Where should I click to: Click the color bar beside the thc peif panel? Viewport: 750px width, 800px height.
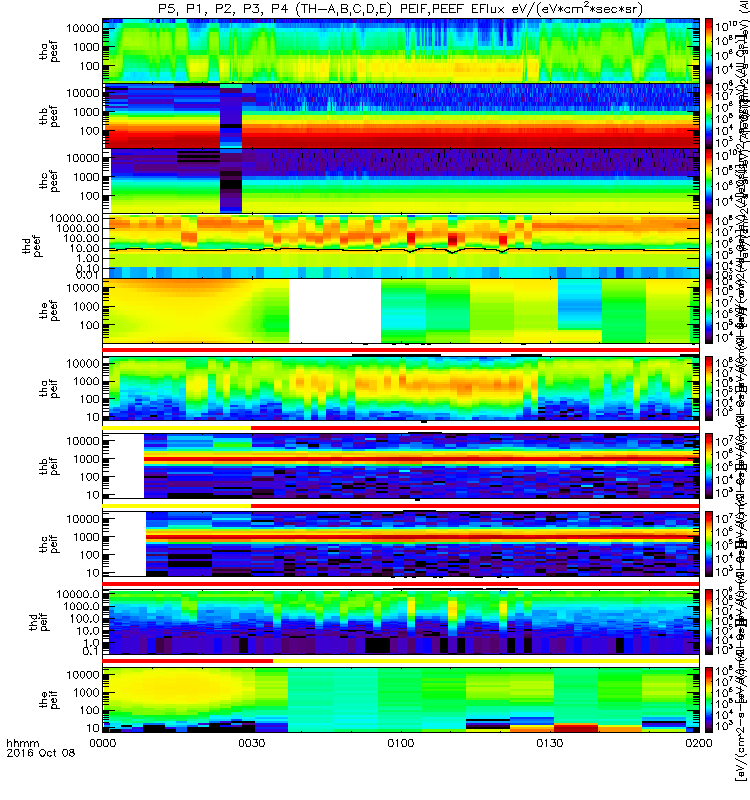(709, 544)
